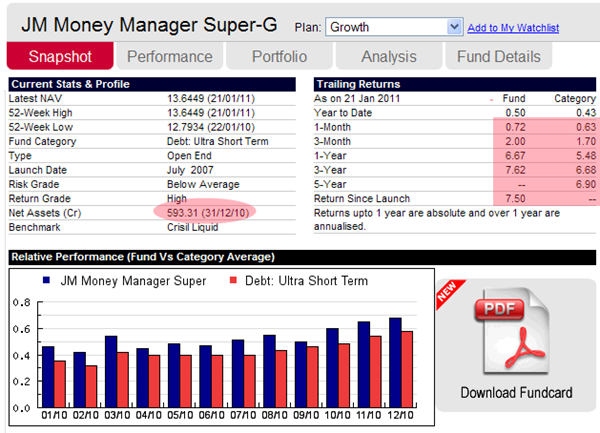Click the Benchmark value Crisil Liquid

coord(192,227)
